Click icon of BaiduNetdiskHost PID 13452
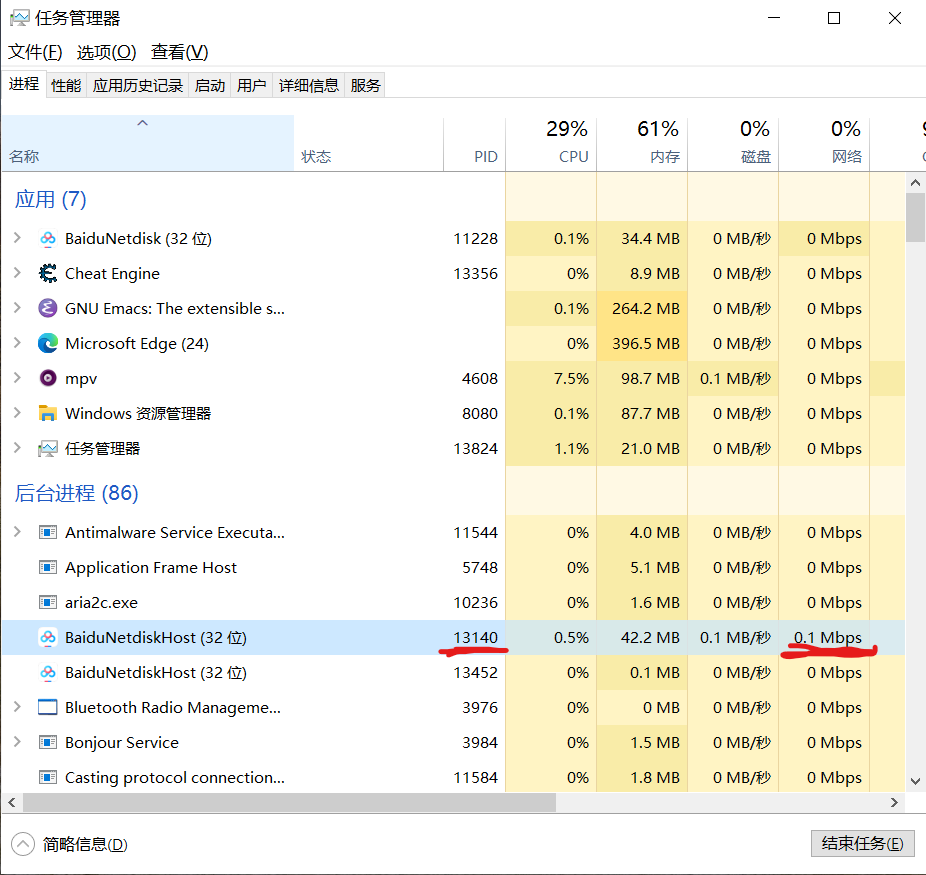 (x=48, y=672)
